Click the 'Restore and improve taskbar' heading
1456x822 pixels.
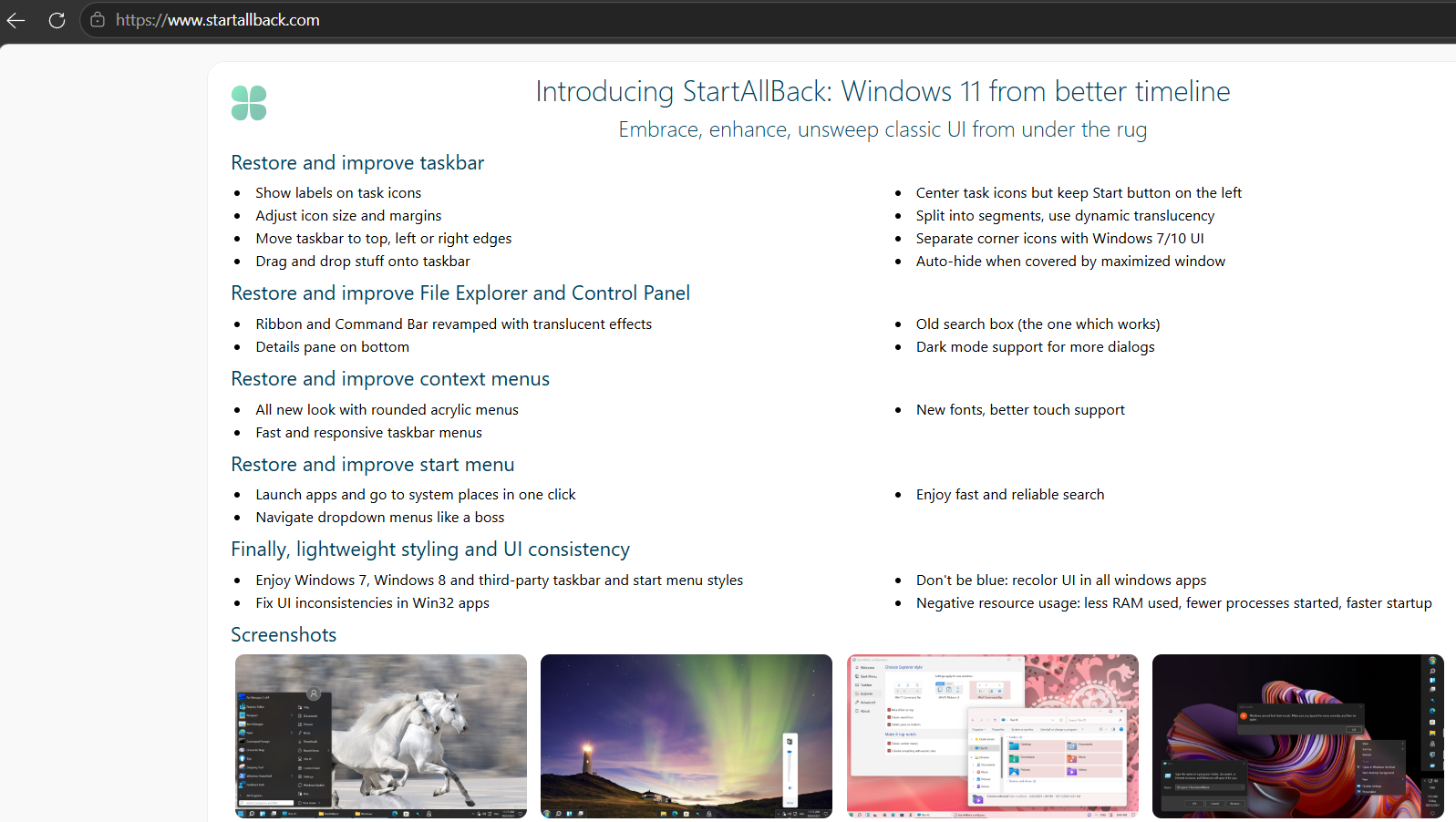357,163
